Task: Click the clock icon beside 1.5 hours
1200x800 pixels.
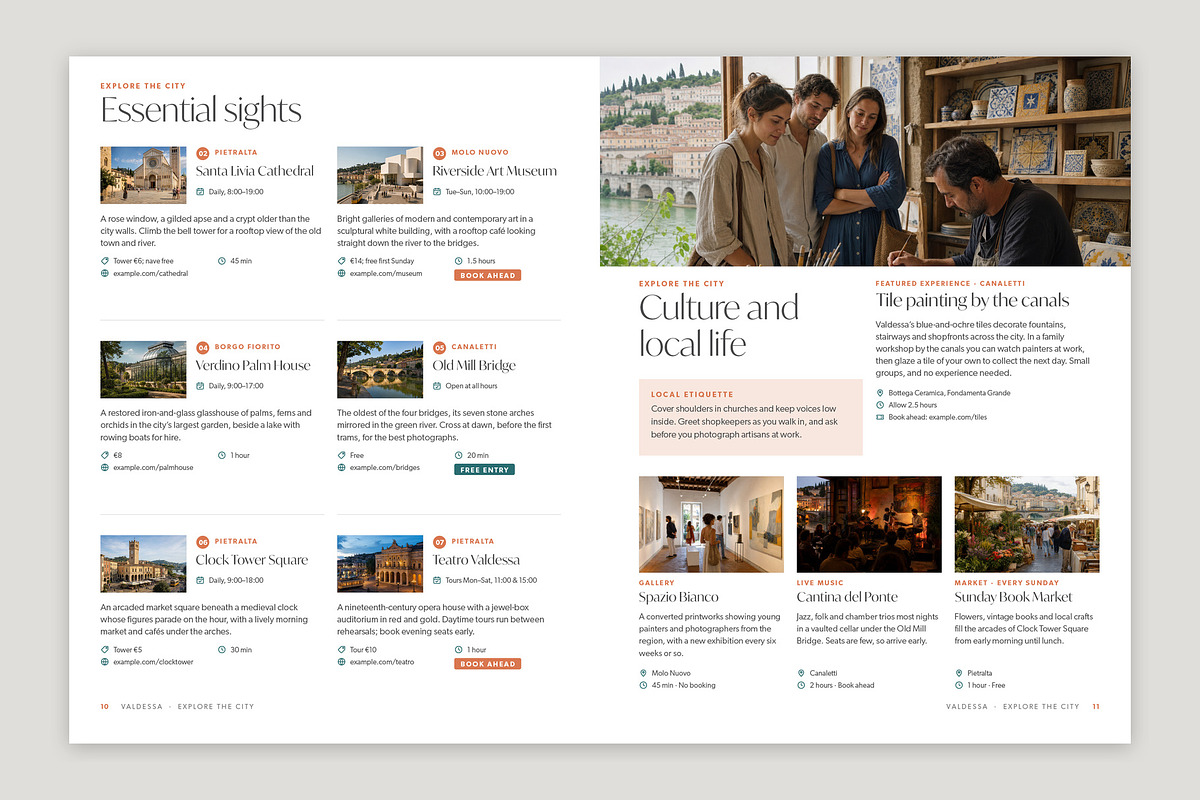Action: (x=458, y=261)
